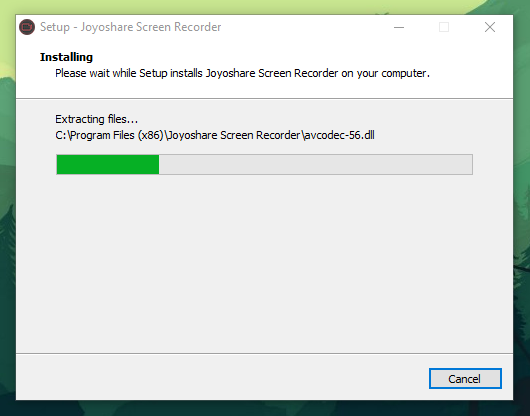The height and width of the screenshot is (416, 530).
Task: Minimize the Setup window
Action: tap(399, 27)
